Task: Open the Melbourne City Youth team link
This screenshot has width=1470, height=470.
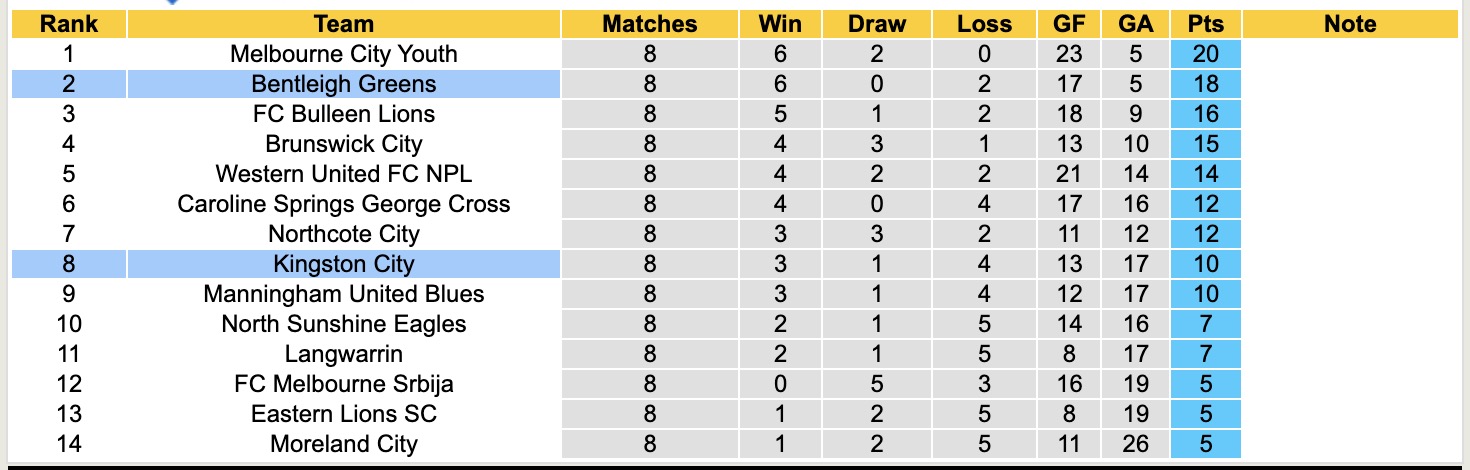Action: 343,54
